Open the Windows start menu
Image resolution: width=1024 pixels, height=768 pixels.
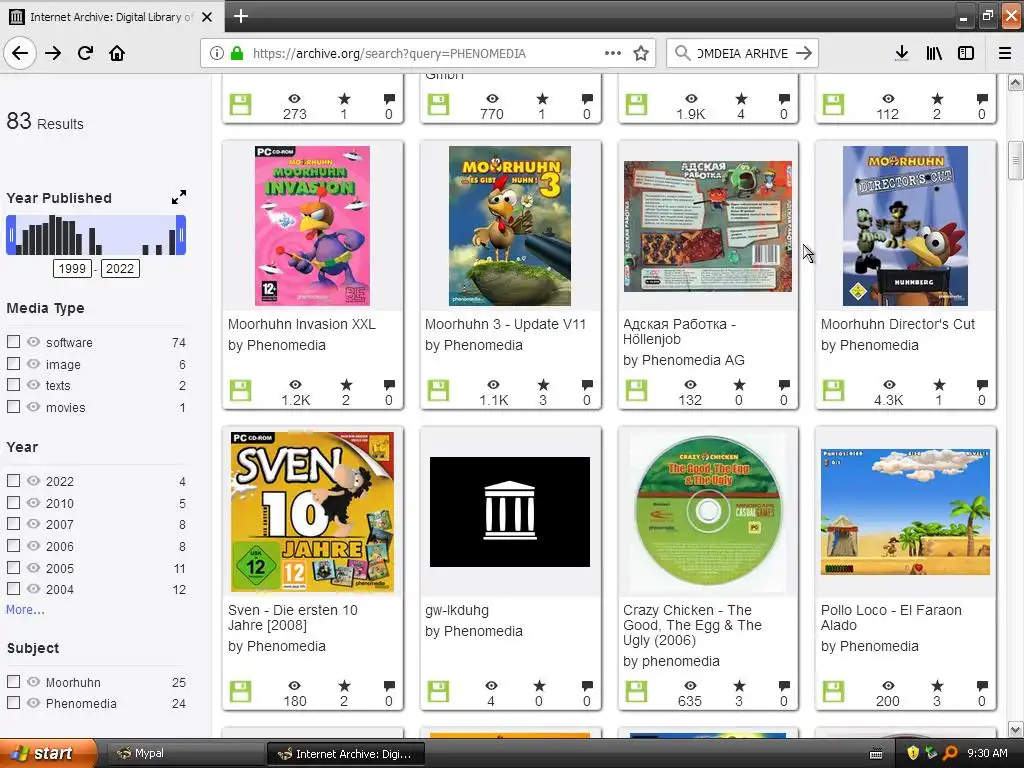pos(48,753)
